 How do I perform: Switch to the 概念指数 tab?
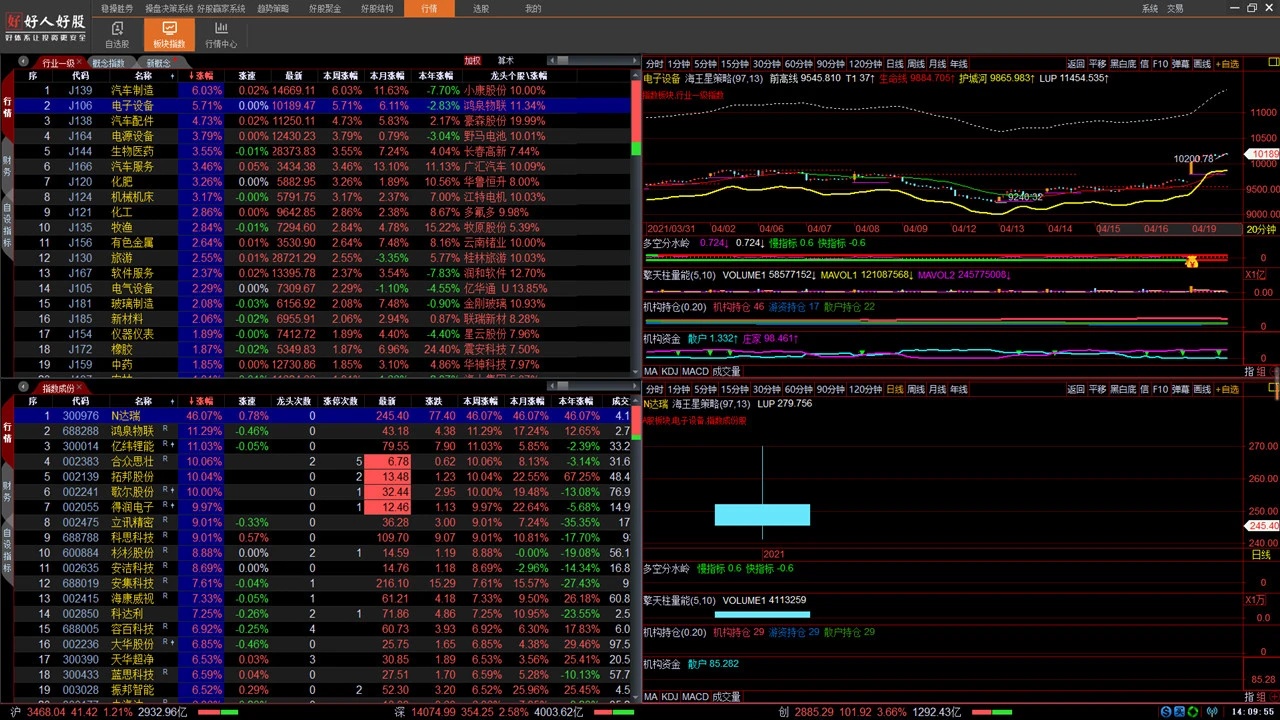tap(108, 63)
